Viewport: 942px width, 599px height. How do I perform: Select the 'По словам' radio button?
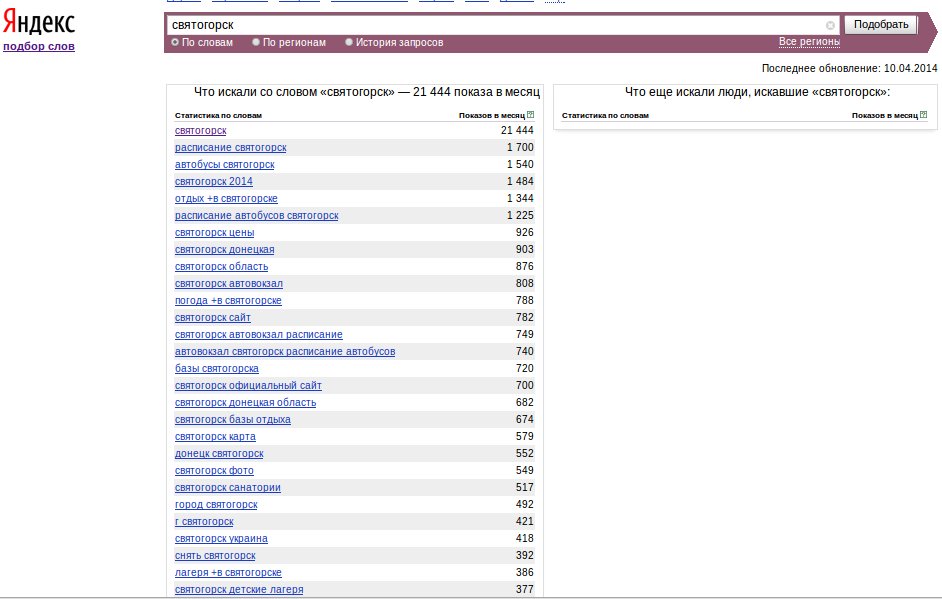(175, 42)
